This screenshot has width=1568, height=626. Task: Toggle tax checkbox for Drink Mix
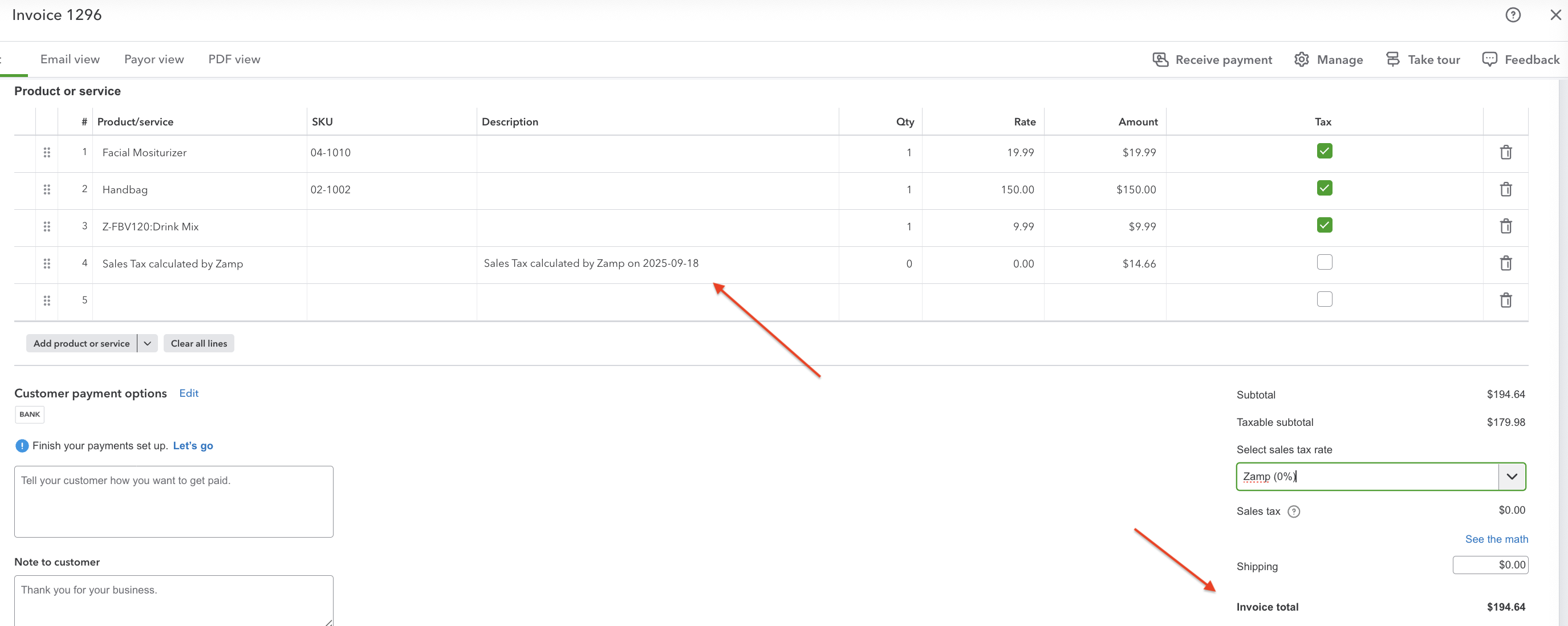point(1324,225)
